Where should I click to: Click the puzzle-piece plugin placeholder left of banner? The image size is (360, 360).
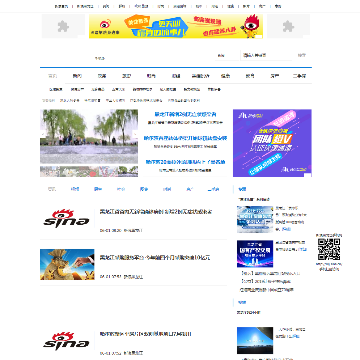tap(63, 26)
